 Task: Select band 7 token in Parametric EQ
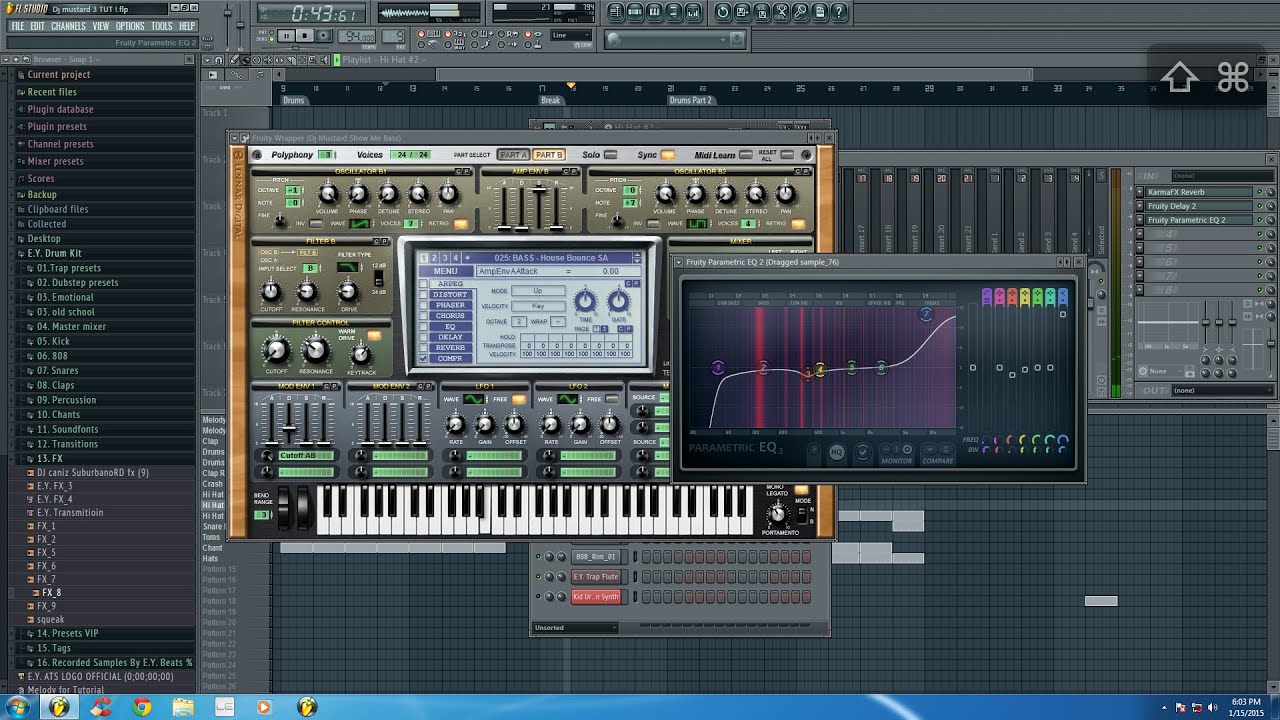pos(926,314)
